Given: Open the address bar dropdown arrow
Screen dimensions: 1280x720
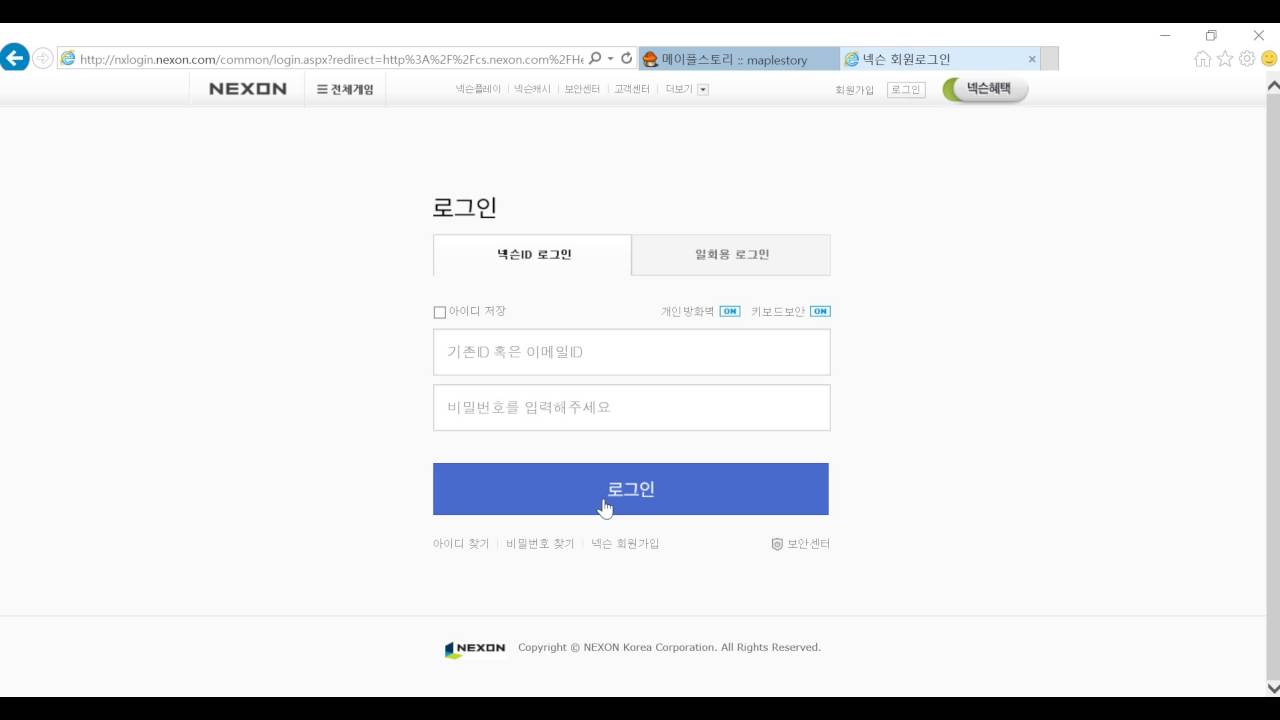Looking at the screenshot, I should 610,59.
